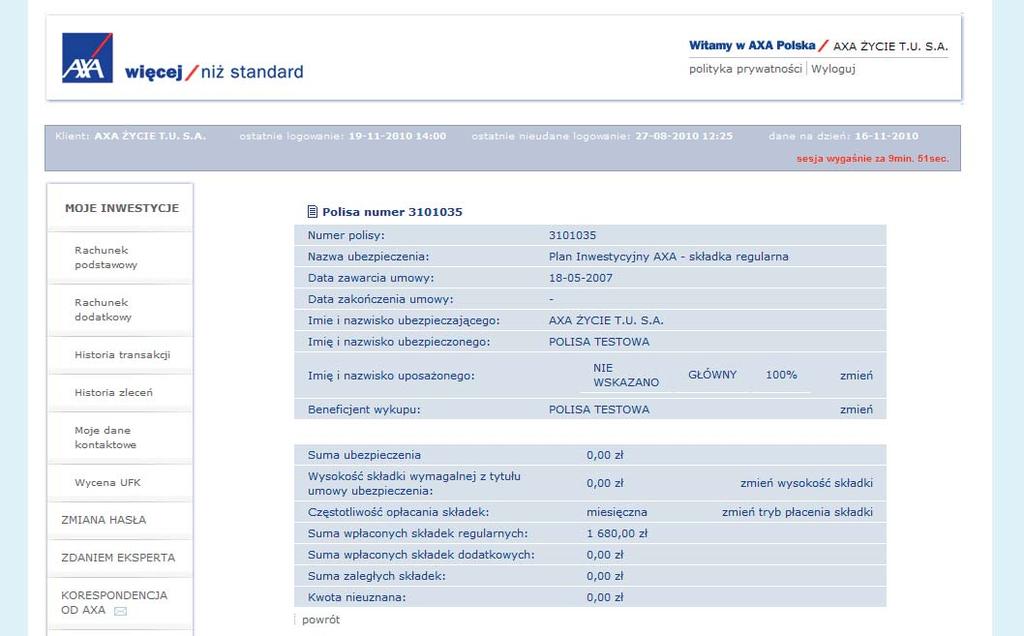Click Data zakończenia umowy label

[381, 299]
